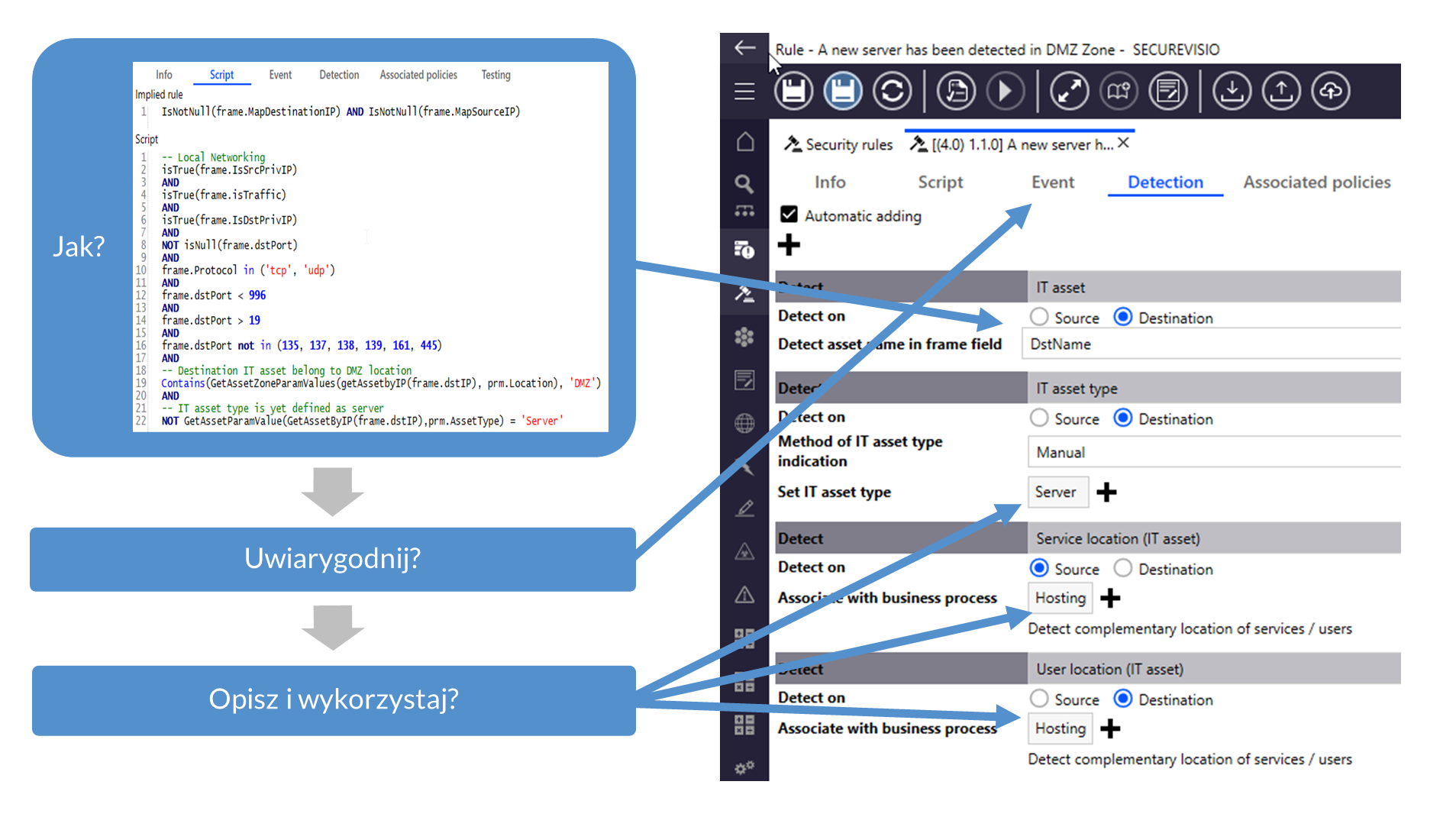The width and height of the screenshot is (1456, 817).
Task: Select Destination radio for Service location
Action: click(1122, 567)
